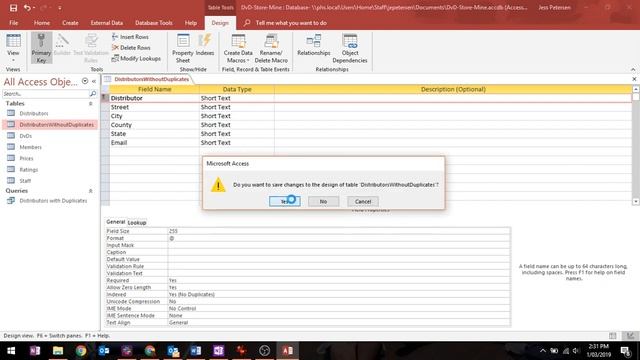
Task: Click the View button in ribbon
Action: pos(13,48)
